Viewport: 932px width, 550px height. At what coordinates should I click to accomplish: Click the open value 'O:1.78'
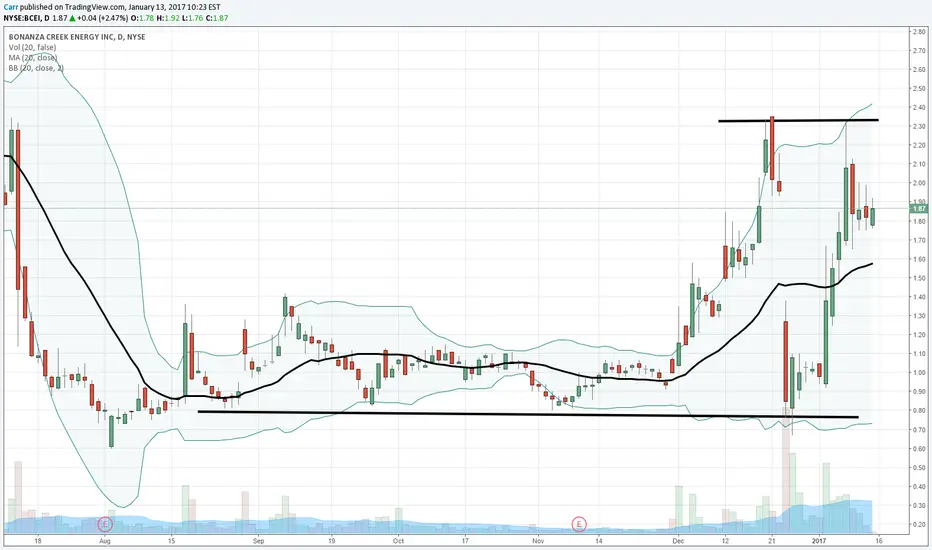[143, 18]
